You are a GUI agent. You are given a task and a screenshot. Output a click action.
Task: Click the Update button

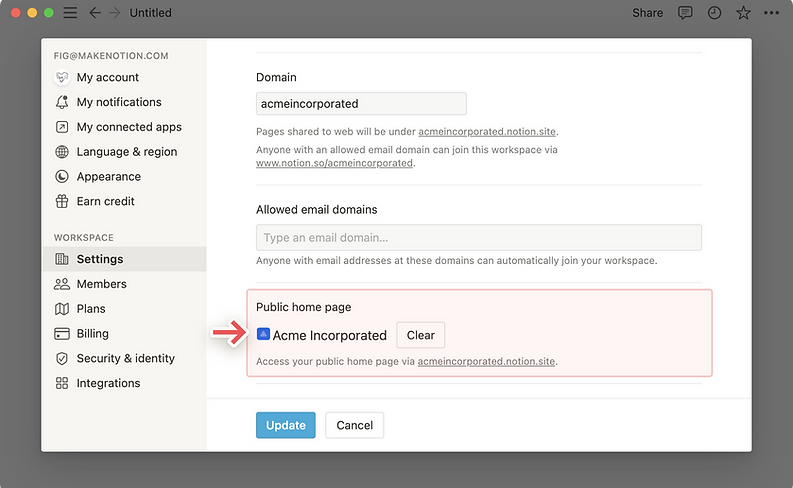pyautogui.click(x=286, y=425)
